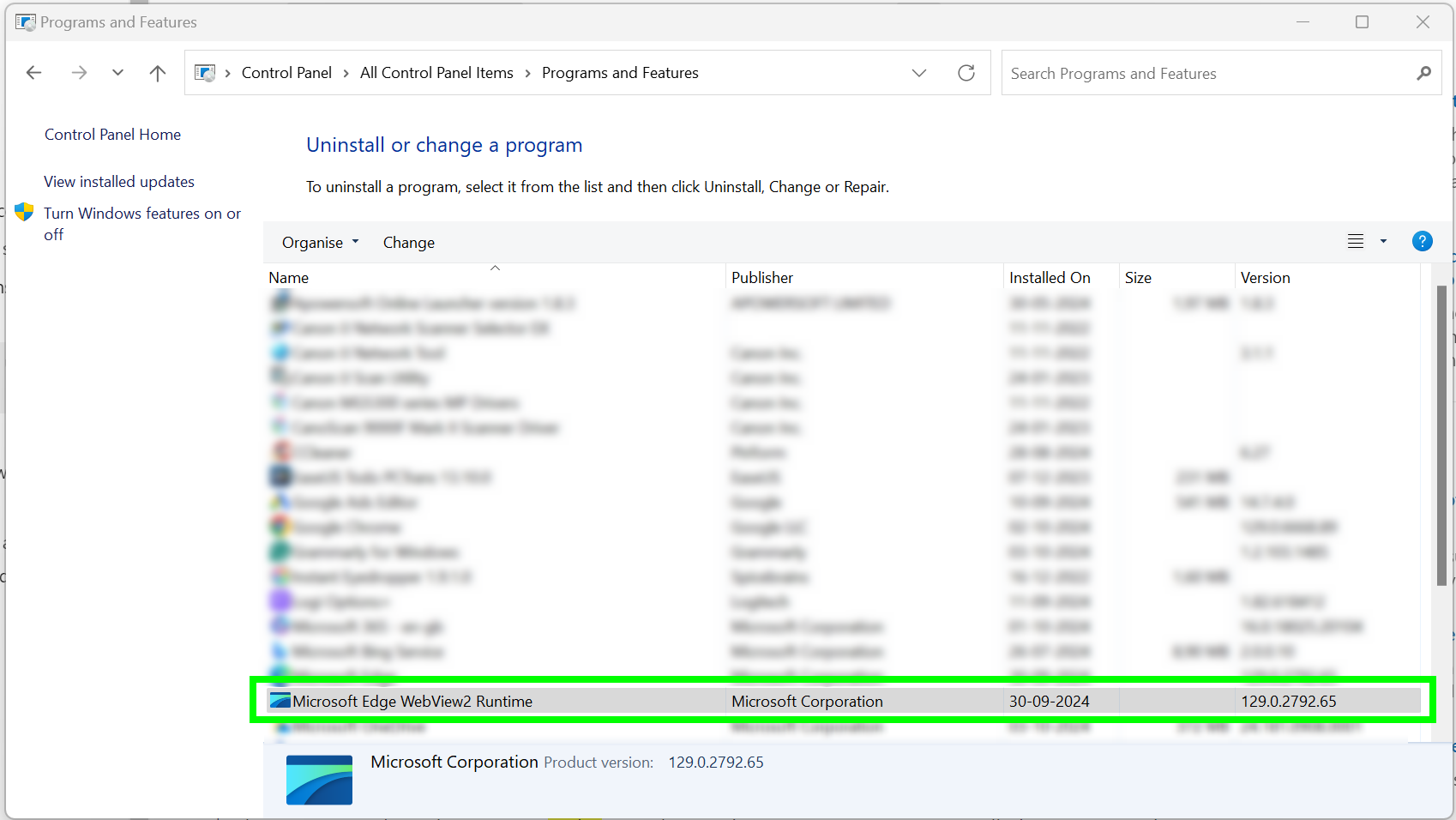Expand chevron after All Control Panel Items

(x=527, y=74)
